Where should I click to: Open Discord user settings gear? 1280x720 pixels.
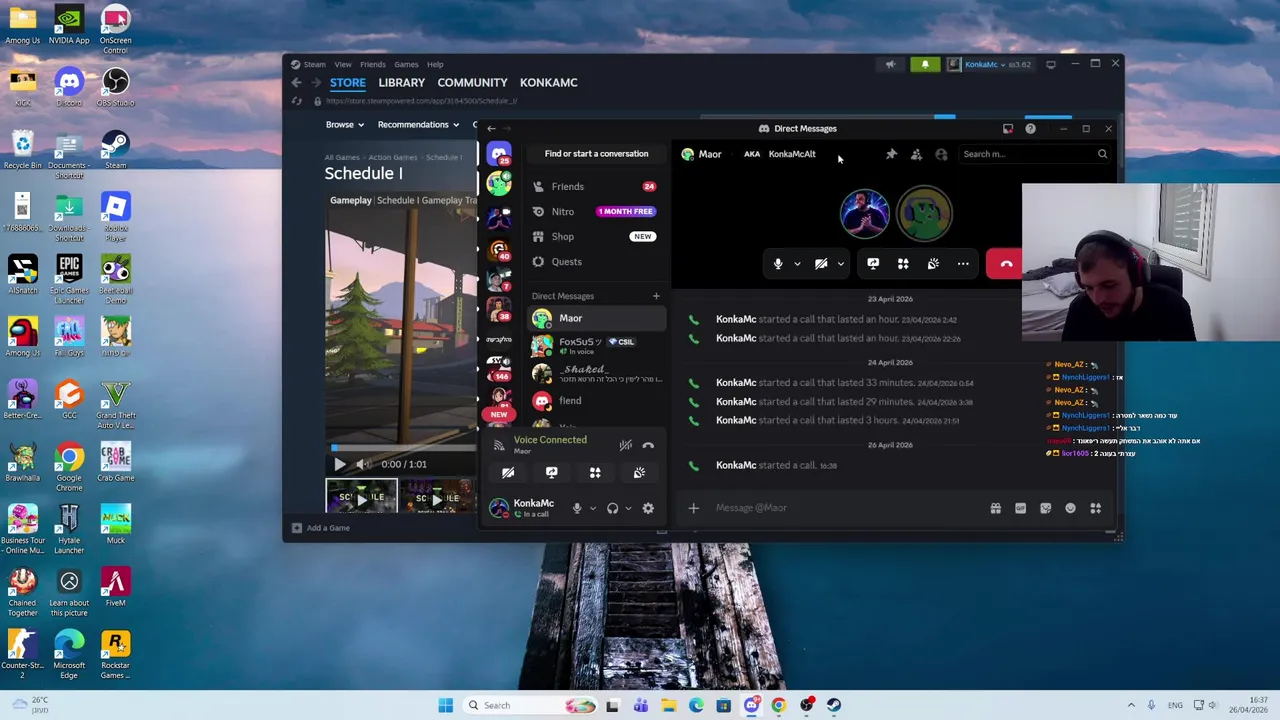(x=648, y=508)
